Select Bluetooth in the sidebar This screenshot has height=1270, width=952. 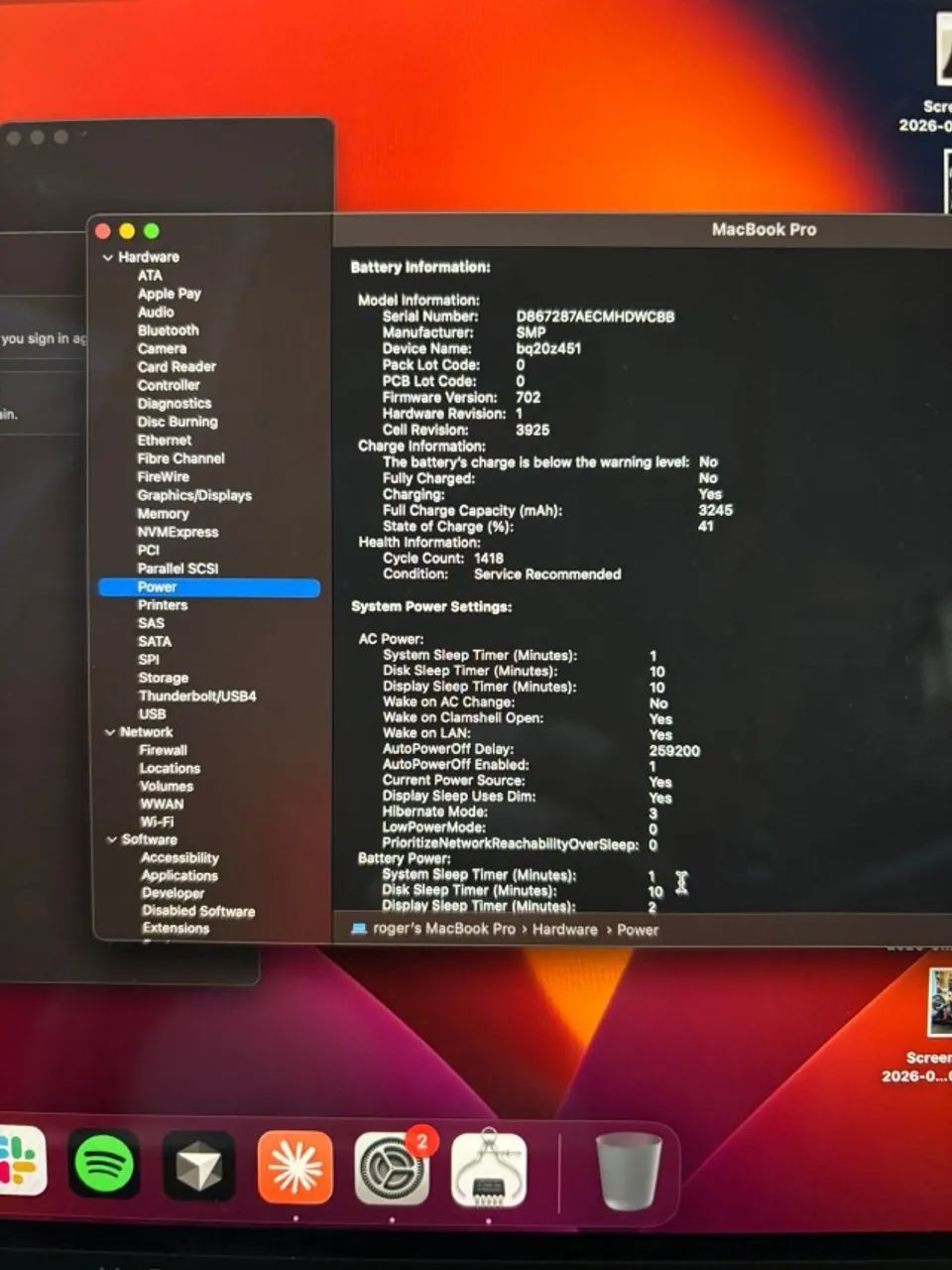(168, 330)
